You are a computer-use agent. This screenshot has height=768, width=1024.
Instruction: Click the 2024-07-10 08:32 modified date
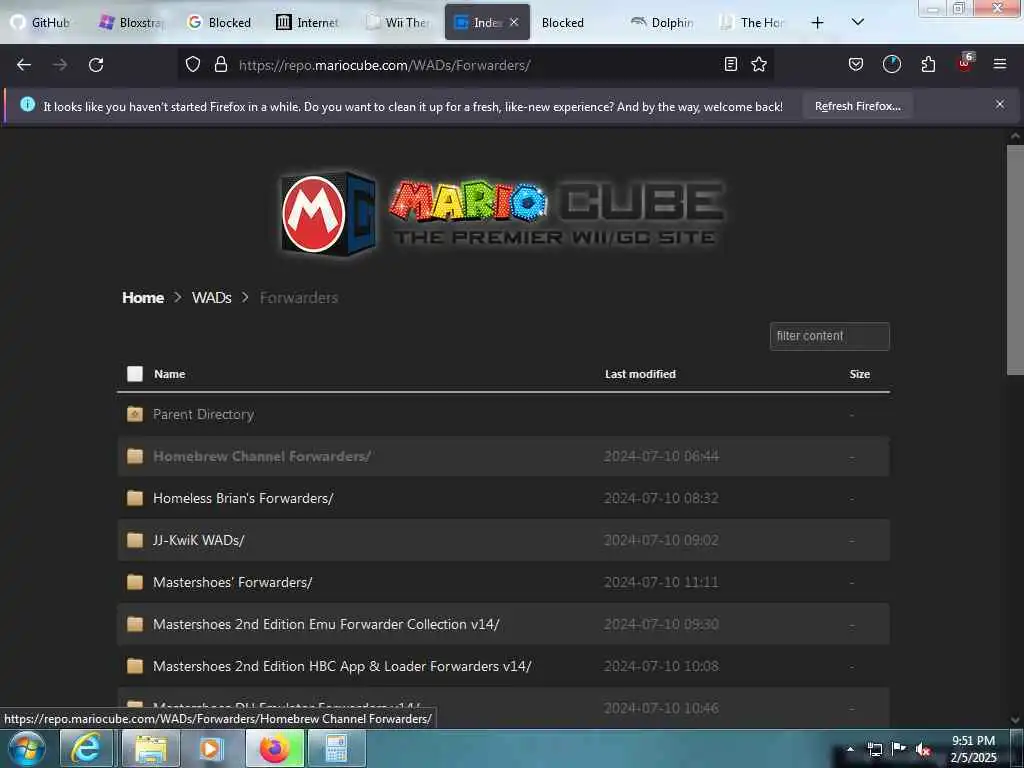tap(661, 498)
